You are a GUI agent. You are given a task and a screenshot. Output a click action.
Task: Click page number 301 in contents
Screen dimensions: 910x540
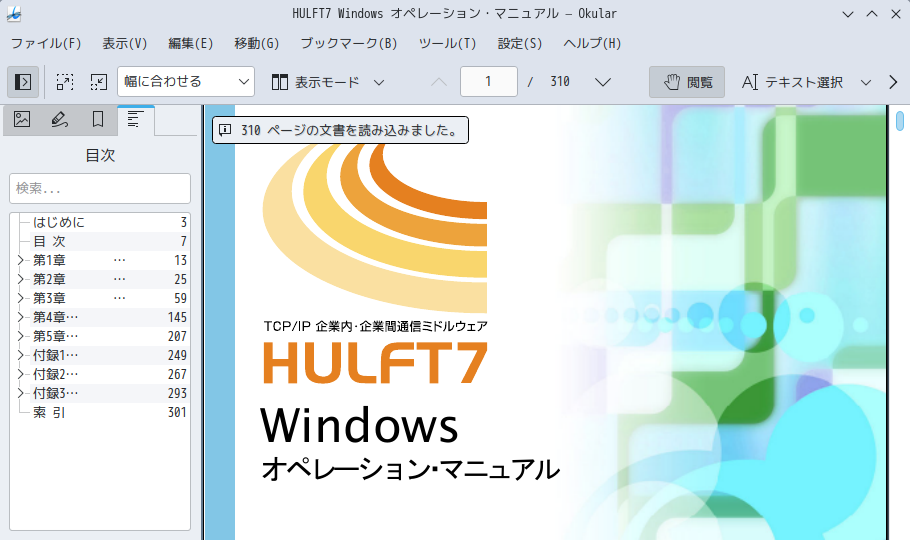(177, 412)
